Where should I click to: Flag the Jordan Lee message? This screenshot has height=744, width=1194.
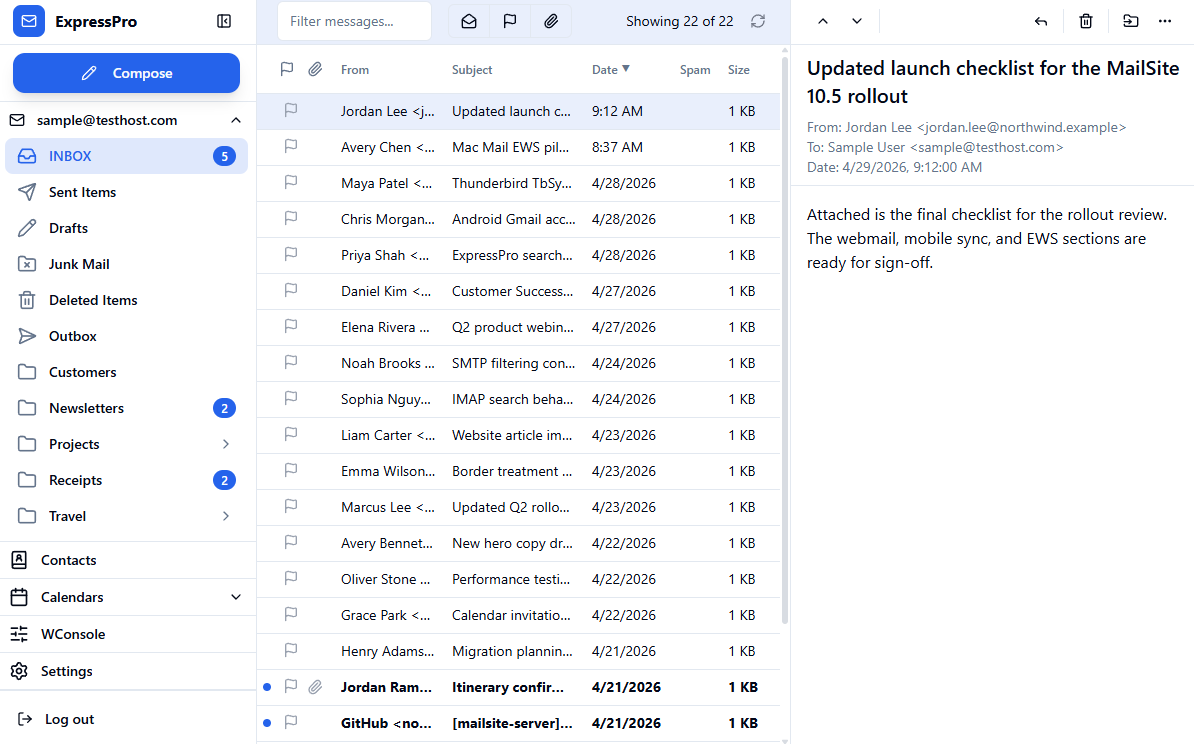point(291,110)
